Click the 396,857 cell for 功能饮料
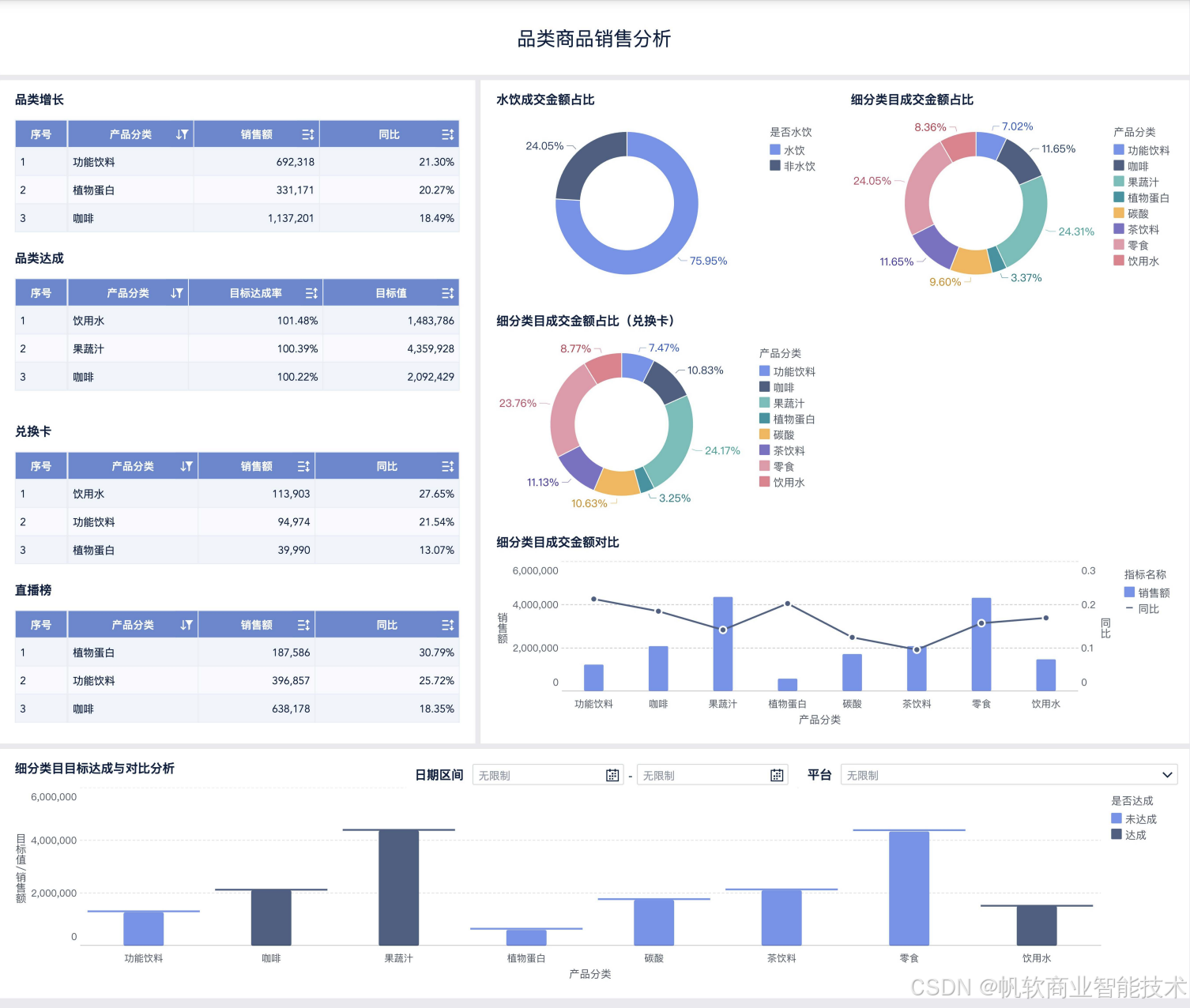 click(256, 680)
